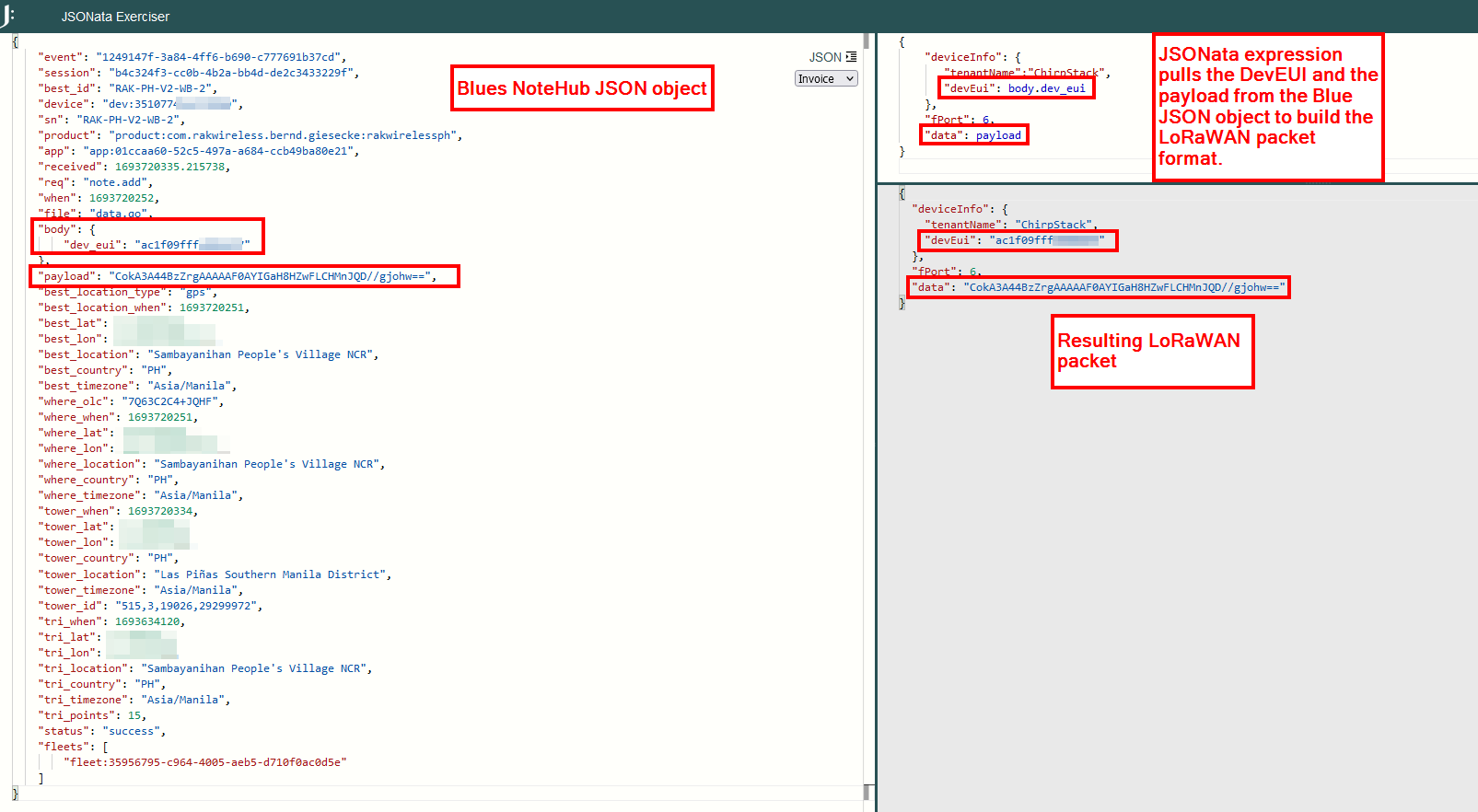Click the payload reference in the expression editor
This screenshot has height=812, width=1478.
(x=998, y=135)
